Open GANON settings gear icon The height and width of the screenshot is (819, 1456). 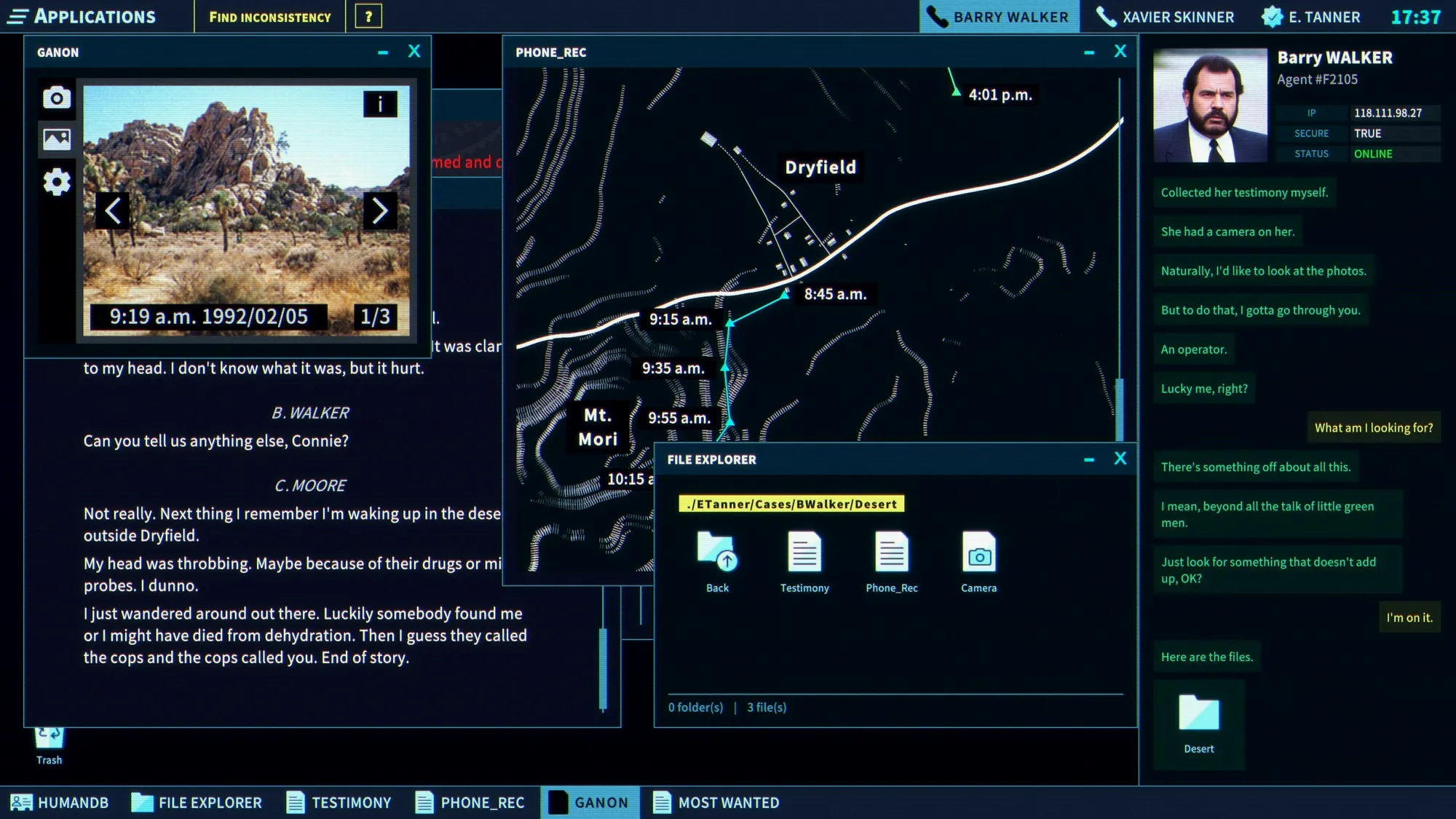tap(57, 182)
